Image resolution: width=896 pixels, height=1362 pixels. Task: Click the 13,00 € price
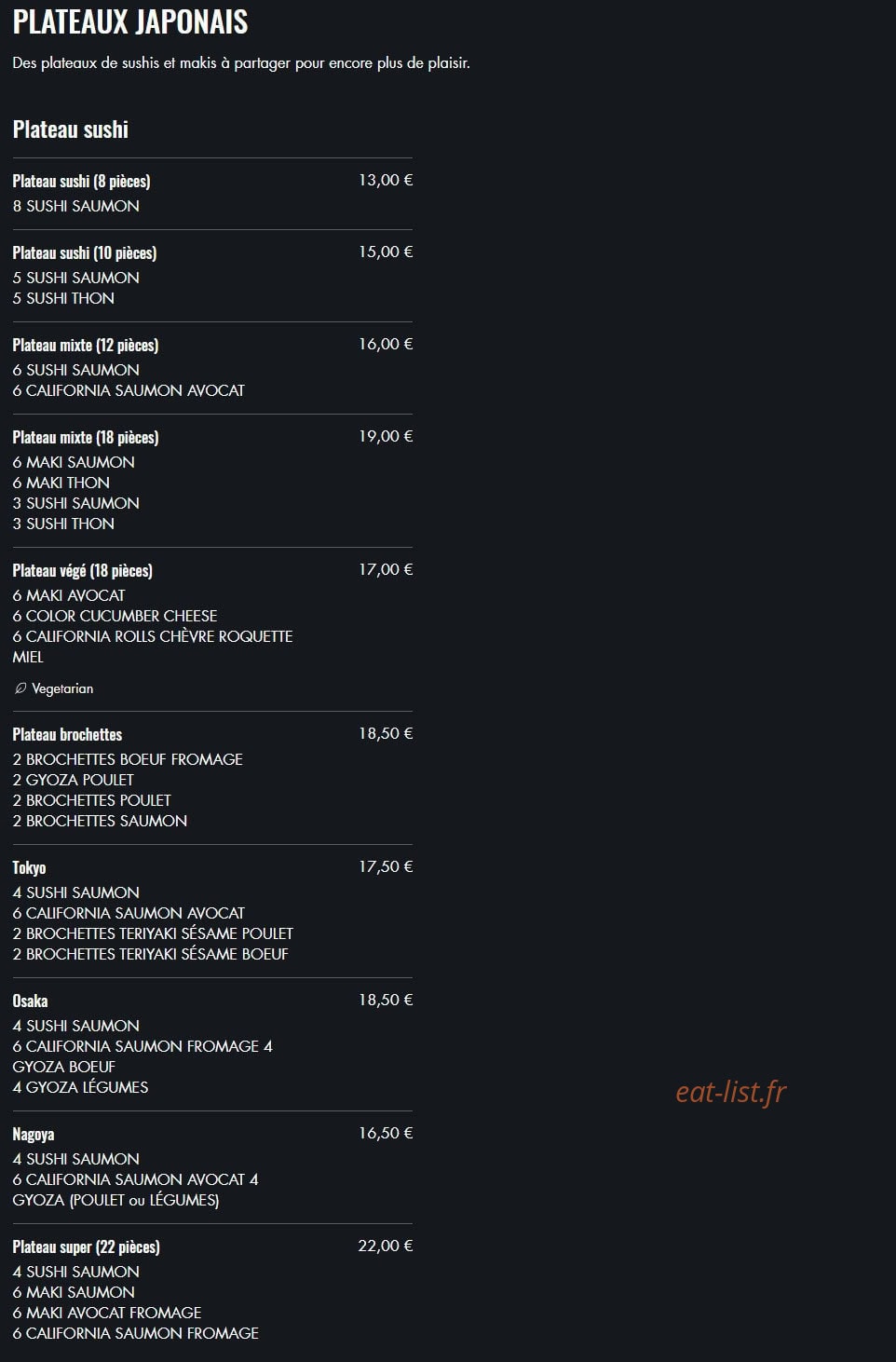tap(386, 180)
